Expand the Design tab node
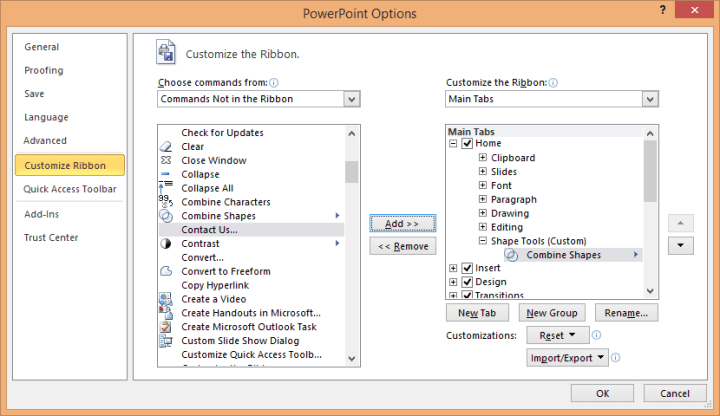This screenshot has height=416, width=720. (x=453, y=282)
